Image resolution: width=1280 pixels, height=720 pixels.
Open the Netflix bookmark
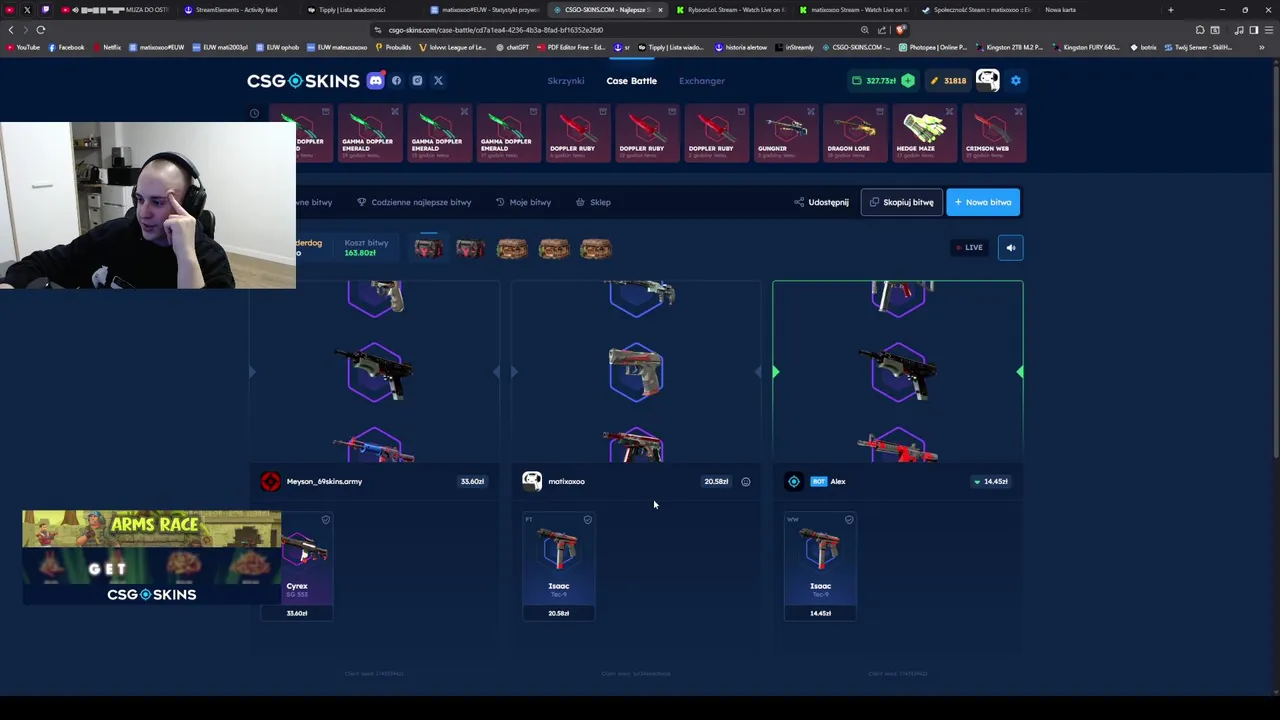(107, 47)
